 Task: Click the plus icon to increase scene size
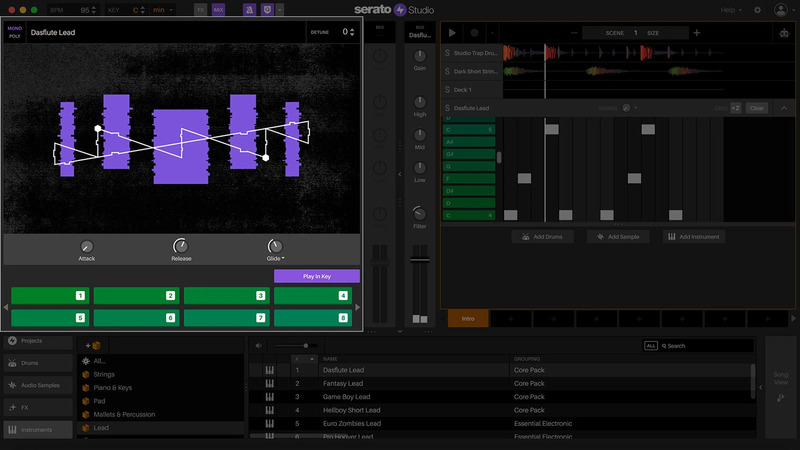point(696,33)
